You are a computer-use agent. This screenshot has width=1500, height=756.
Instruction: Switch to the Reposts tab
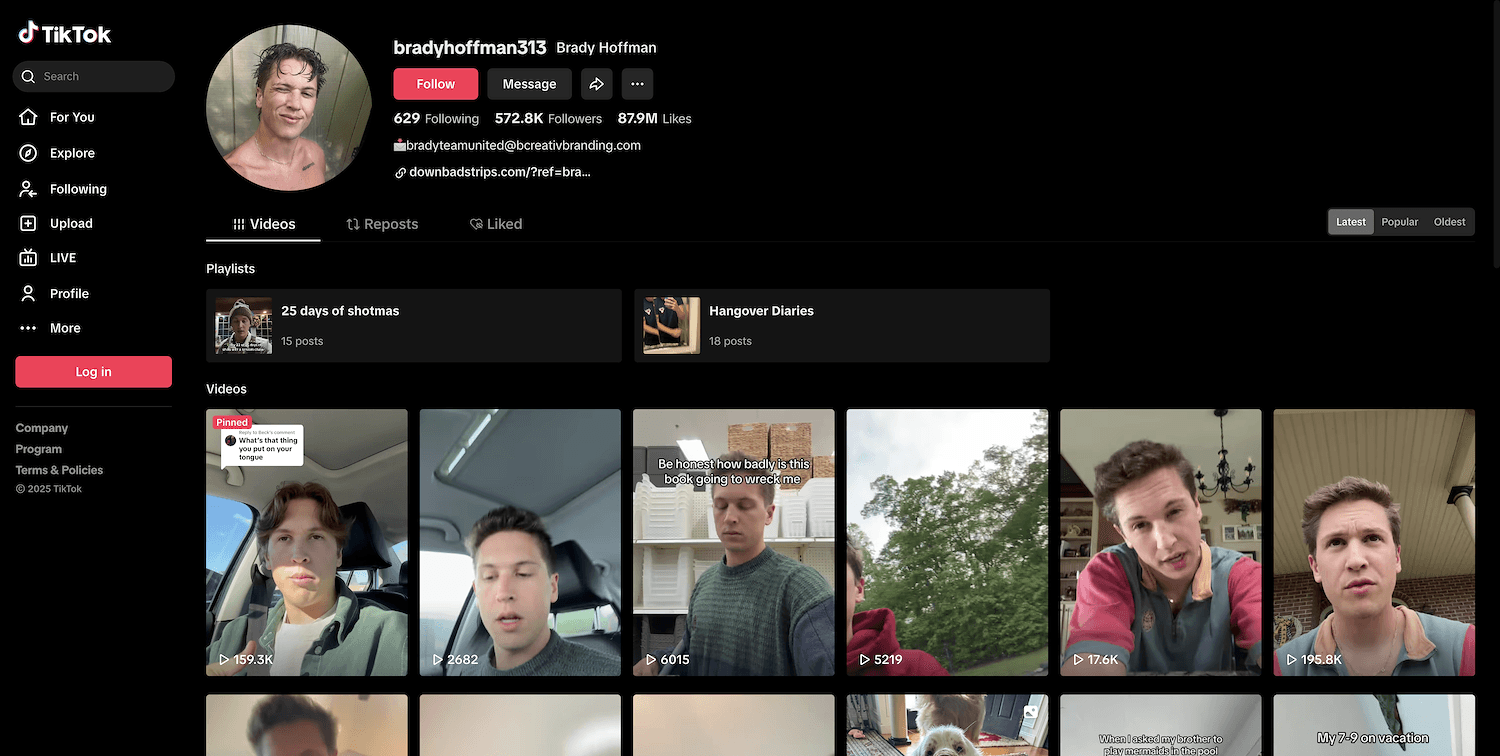tap(382, 224)
